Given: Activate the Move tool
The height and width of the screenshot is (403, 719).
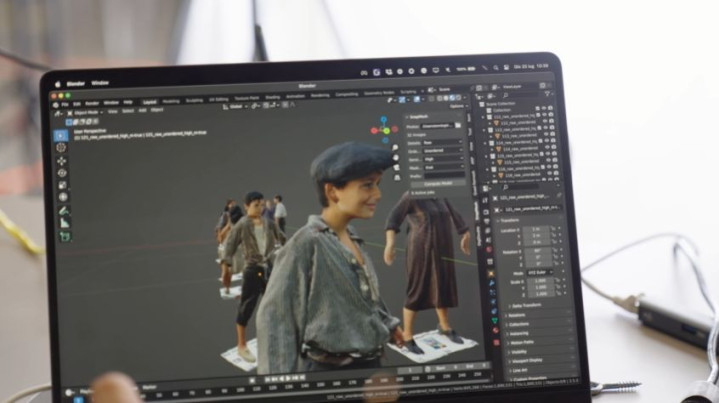Looking at the screenshot, I should coord(62,161).
